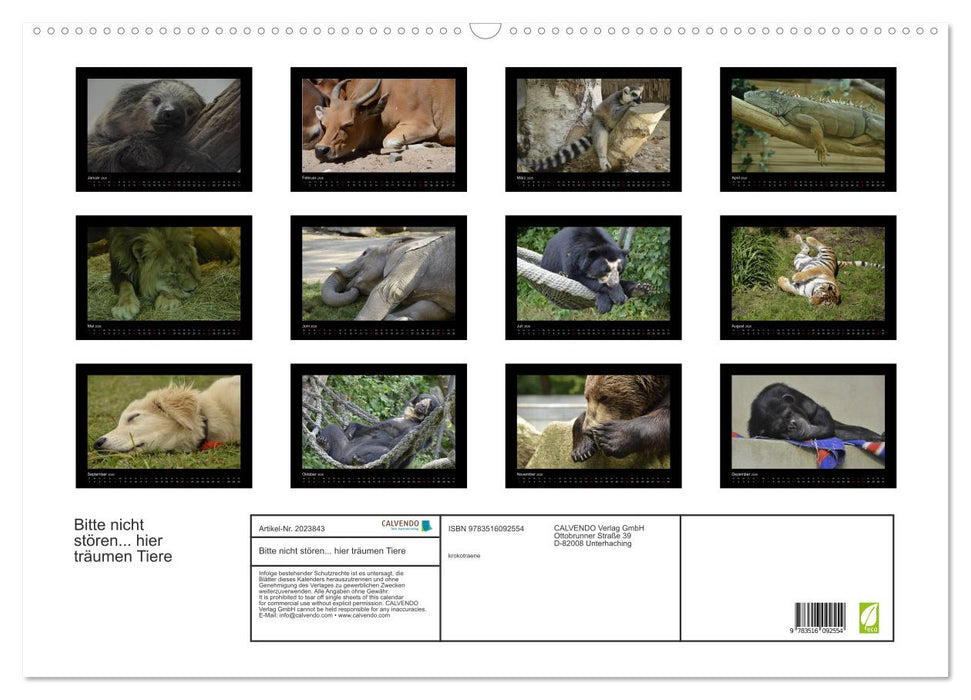Expand the Oktober bear cub thumbnail
The image size is (971, 700).
pos(378,426)
